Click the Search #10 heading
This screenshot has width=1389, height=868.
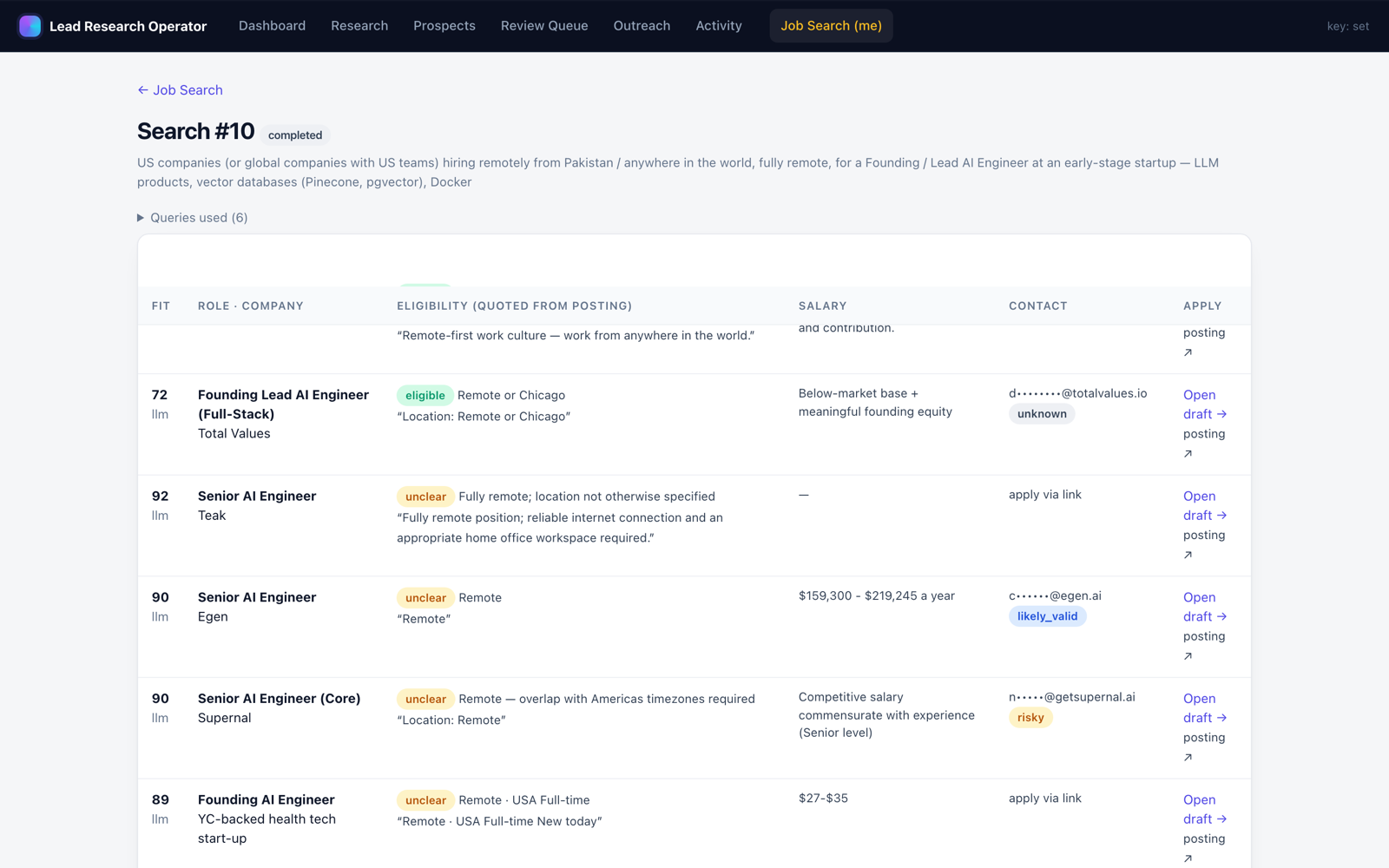click(x=195, y=131)
